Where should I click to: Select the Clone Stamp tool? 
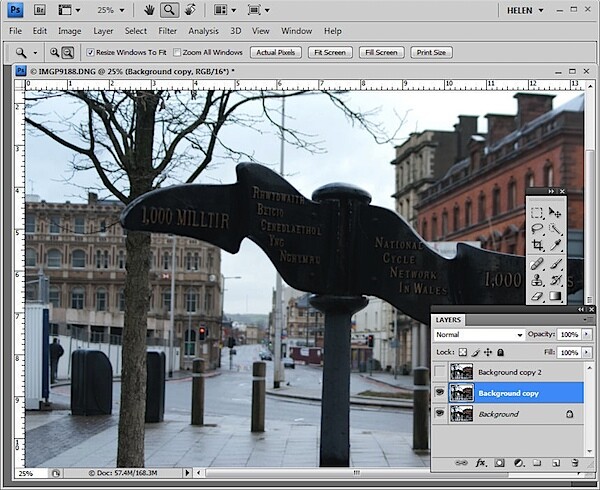[537, 280]
